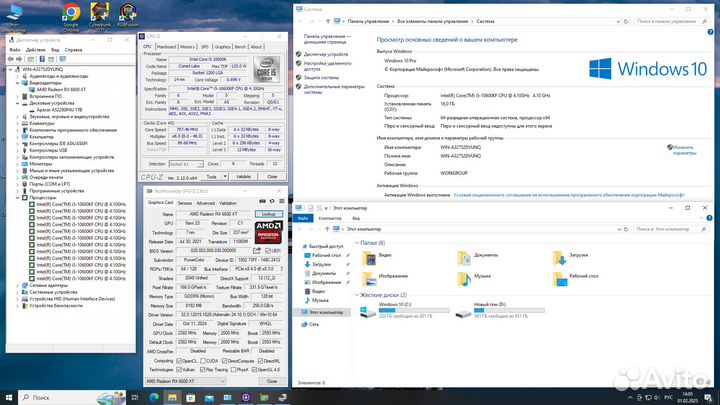Click up arrow in Этот компьютер navigation

tap(327, 229)
